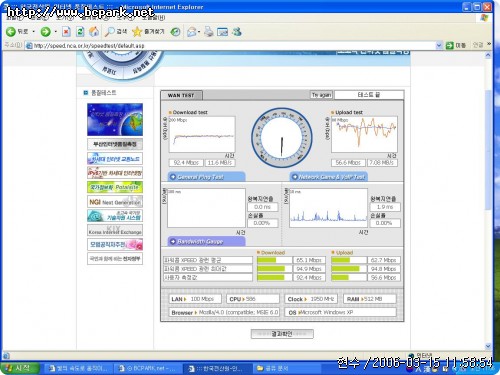Go to the home page via Home icon
500x375 pixels.
pyautogui.click(x=94, y=32)
